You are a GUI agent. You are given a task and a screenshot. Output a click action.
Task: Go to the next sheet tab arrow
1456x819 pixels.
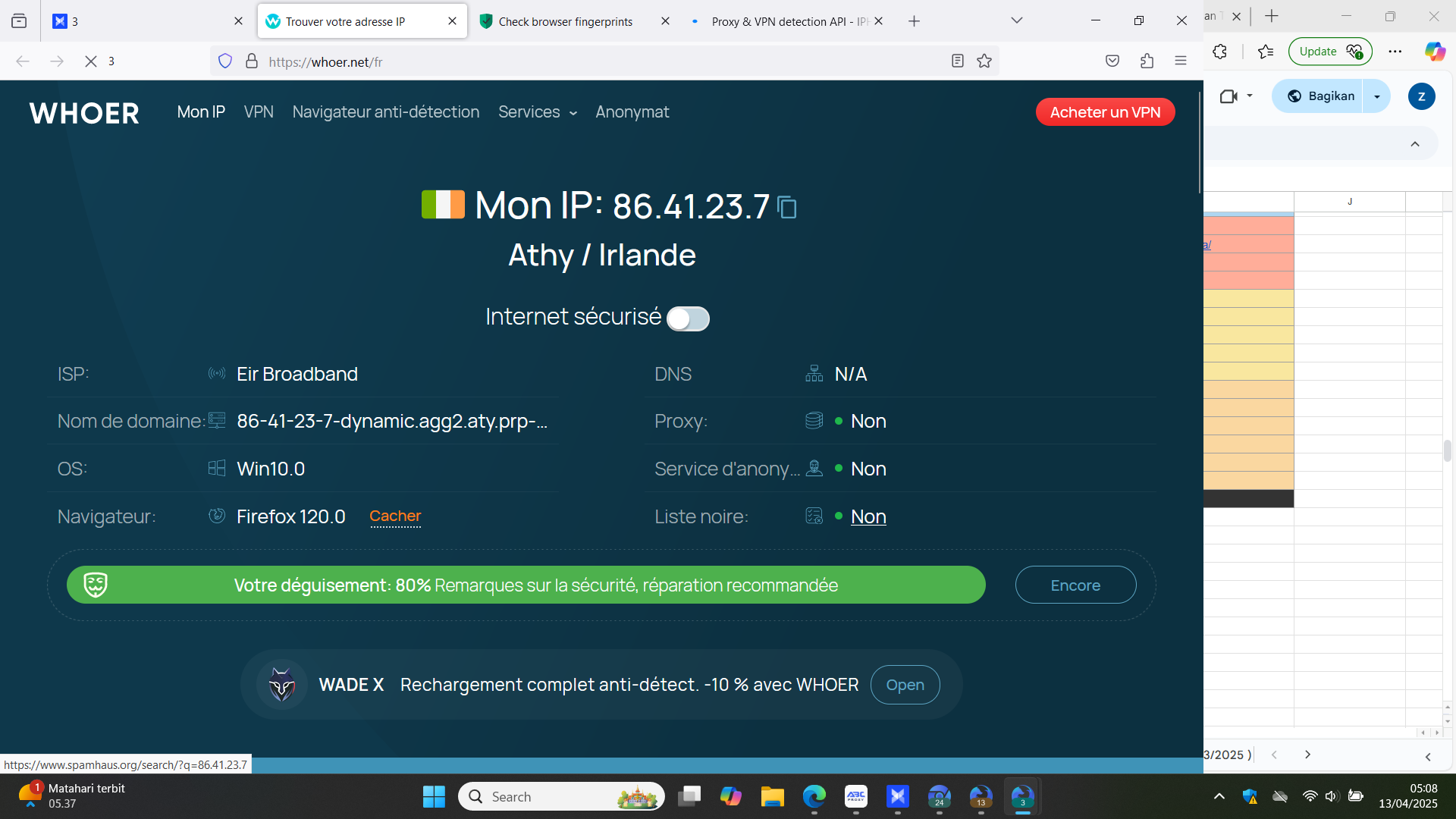1307,755
